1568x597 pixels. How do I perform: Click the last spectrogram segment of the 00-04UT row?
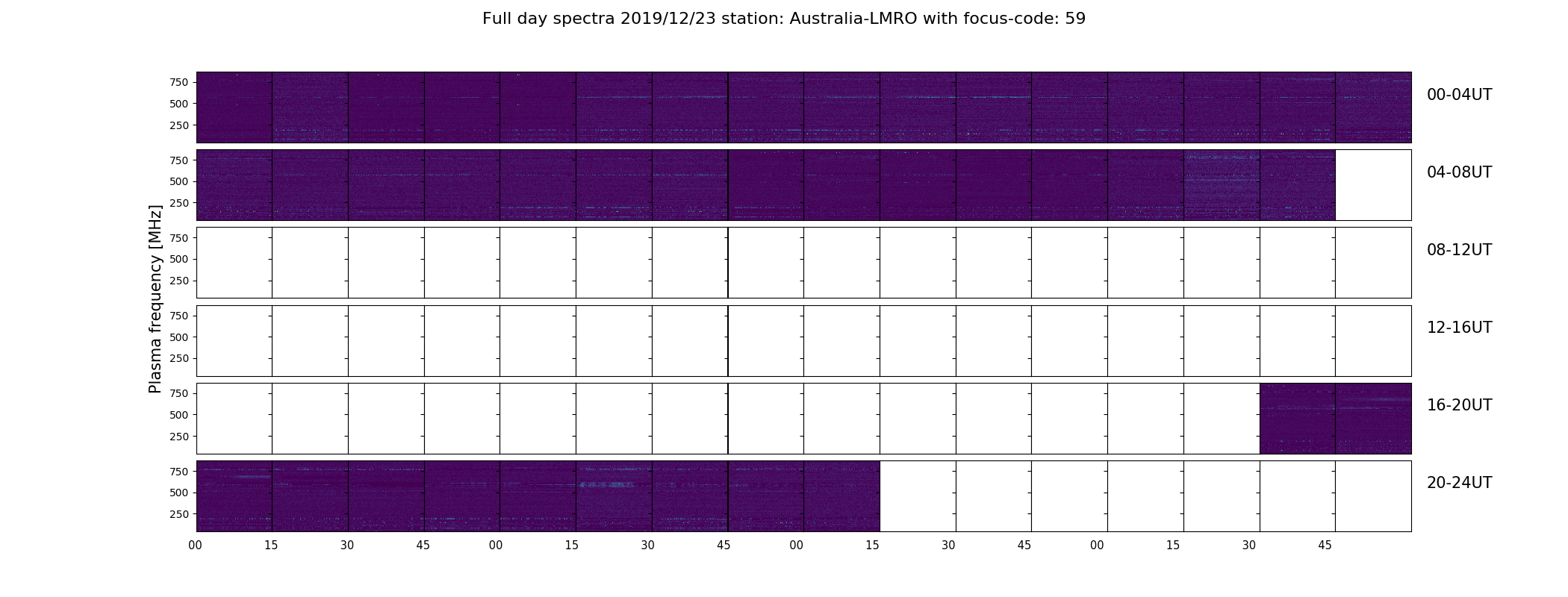click(1373, 107)
